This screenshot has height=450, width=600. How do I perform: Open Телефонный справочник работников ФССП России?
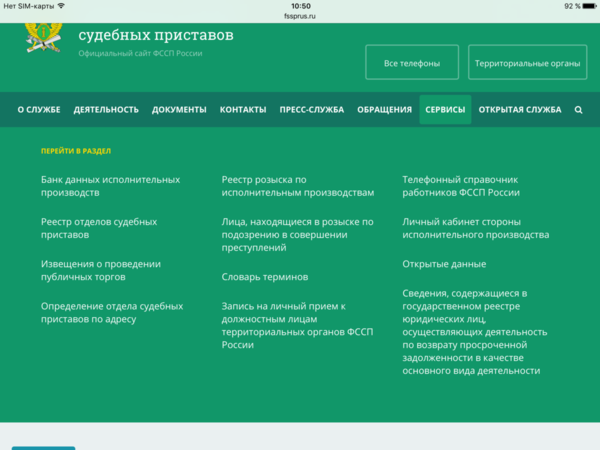coord(461,186)
